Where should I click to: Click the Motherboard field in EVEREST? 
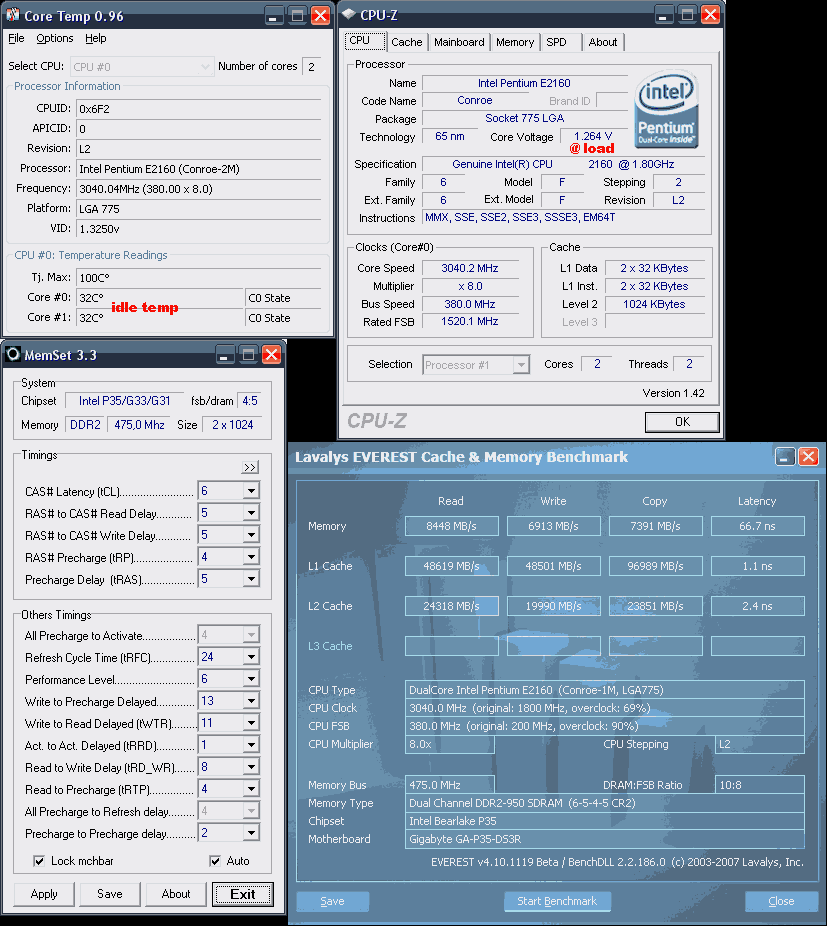pyautogui.click(x=605, y=839)
